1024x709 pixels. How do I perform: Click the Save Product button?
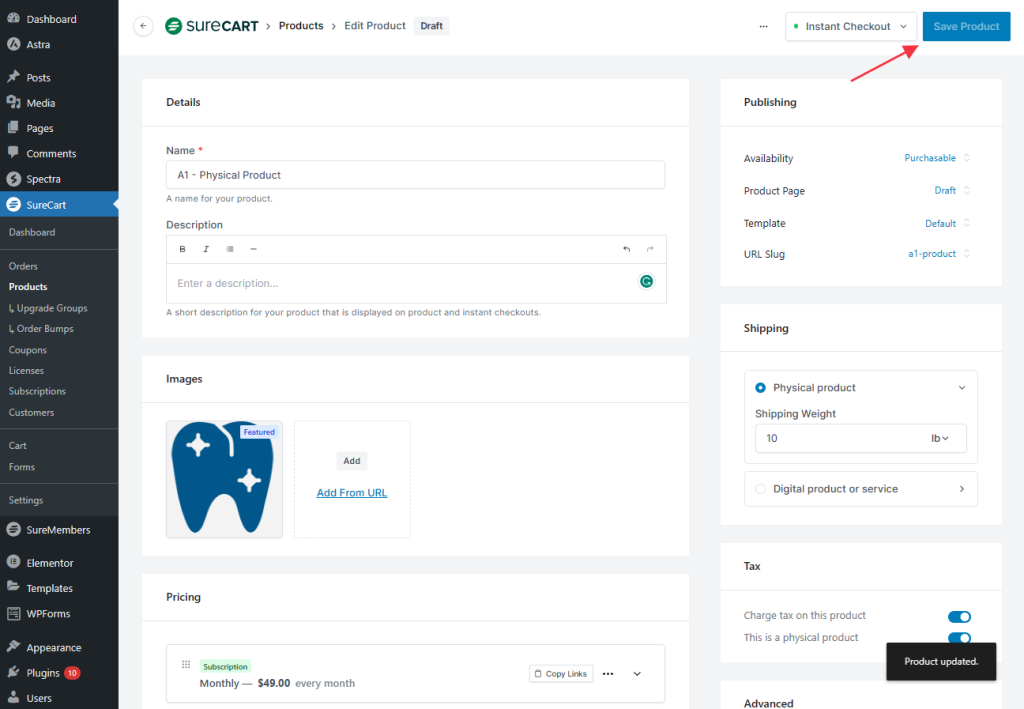pos(966,27)
